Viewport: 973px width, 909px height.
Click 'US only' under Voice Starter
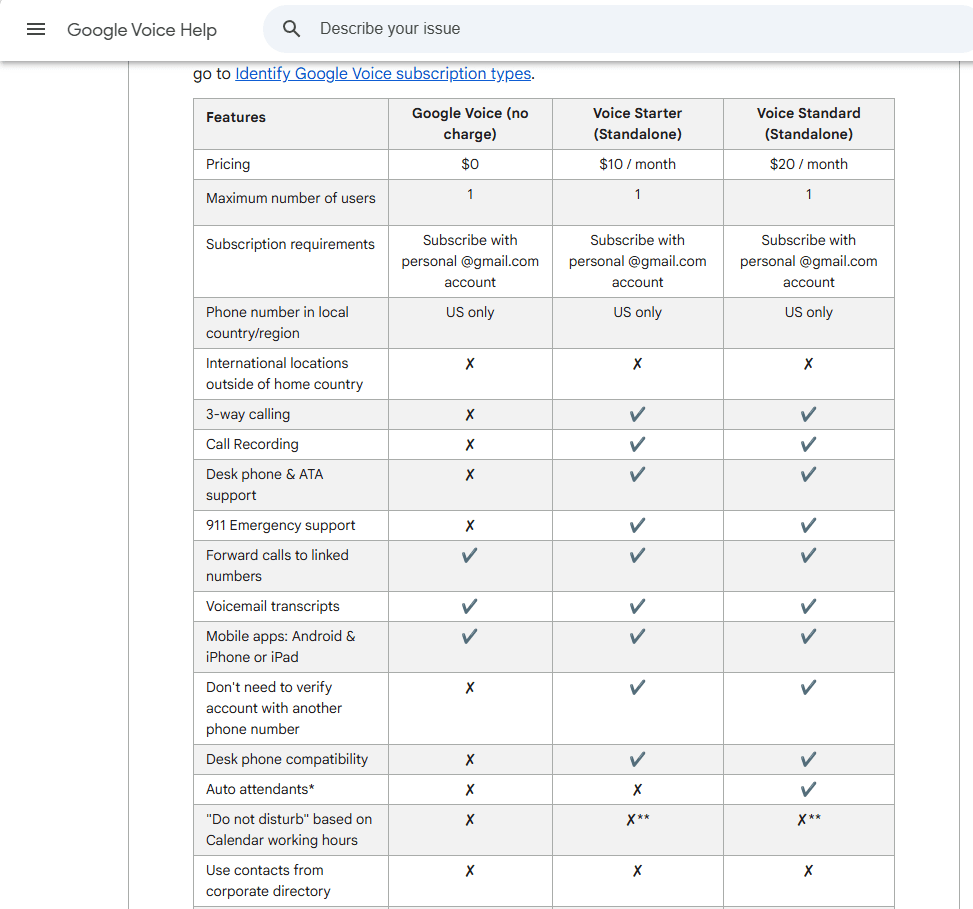pyautogui.click(x=637, y=312)
